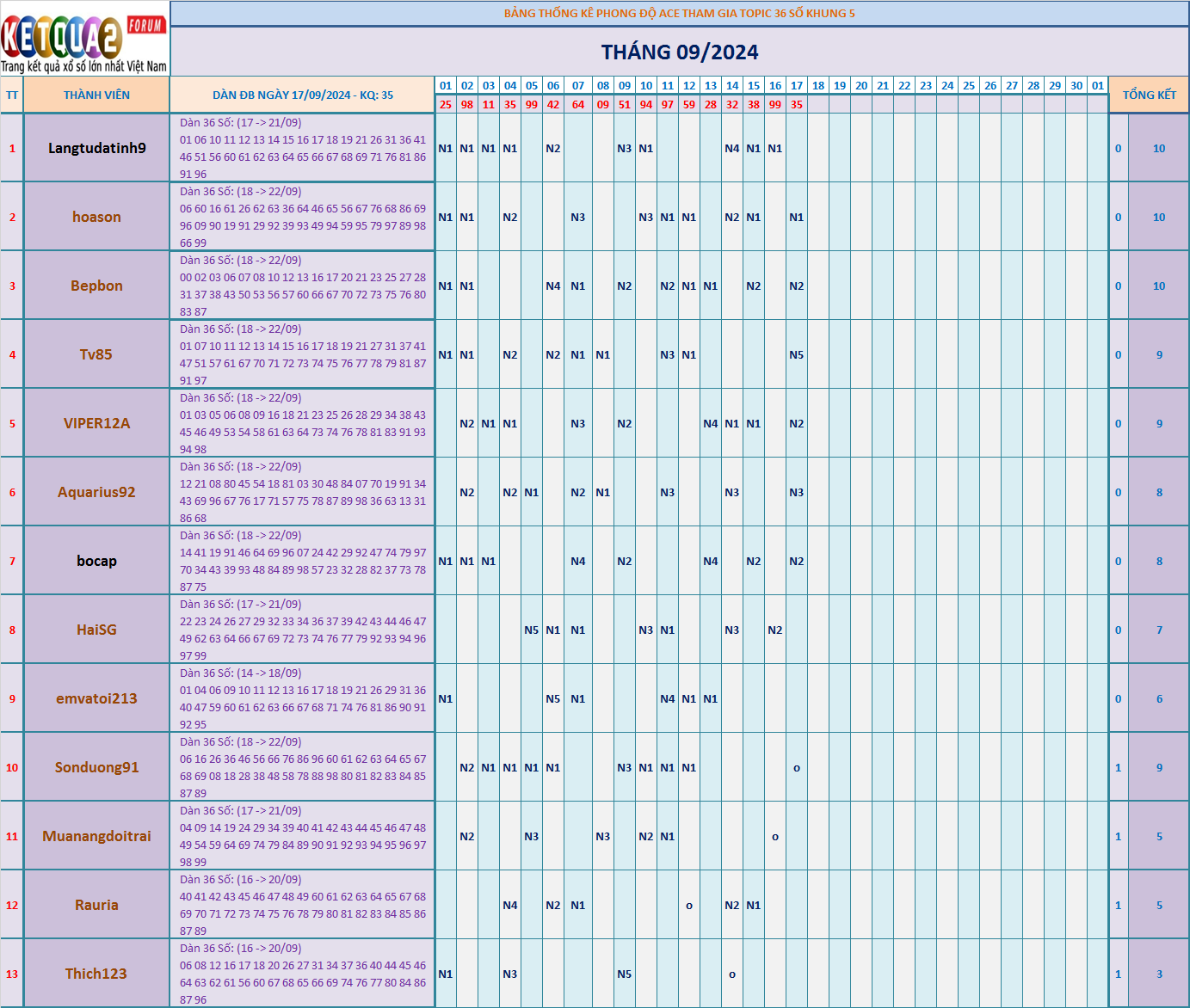The width and height of the screenshot is (1190, 1008).
Task: Click member name Thich123
Action: tap(96, 974)
